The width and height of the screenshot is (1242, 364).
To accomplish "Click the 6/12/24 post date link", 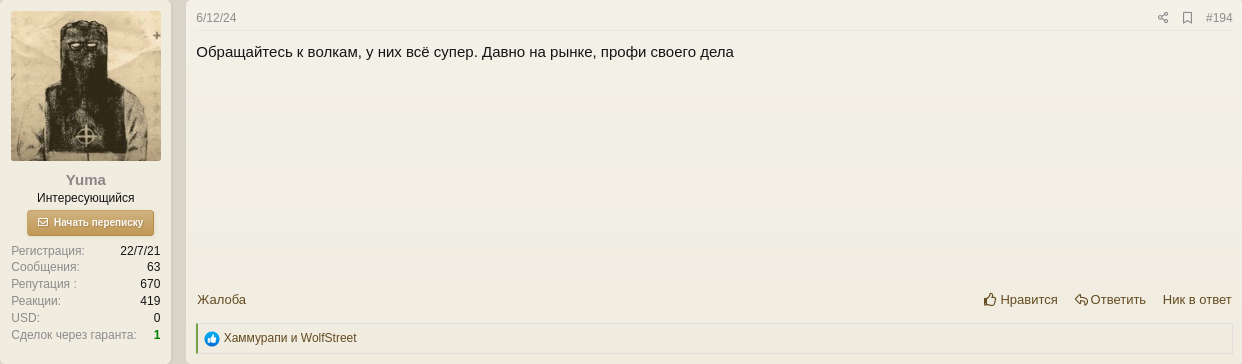I will (x=216, y=18).
